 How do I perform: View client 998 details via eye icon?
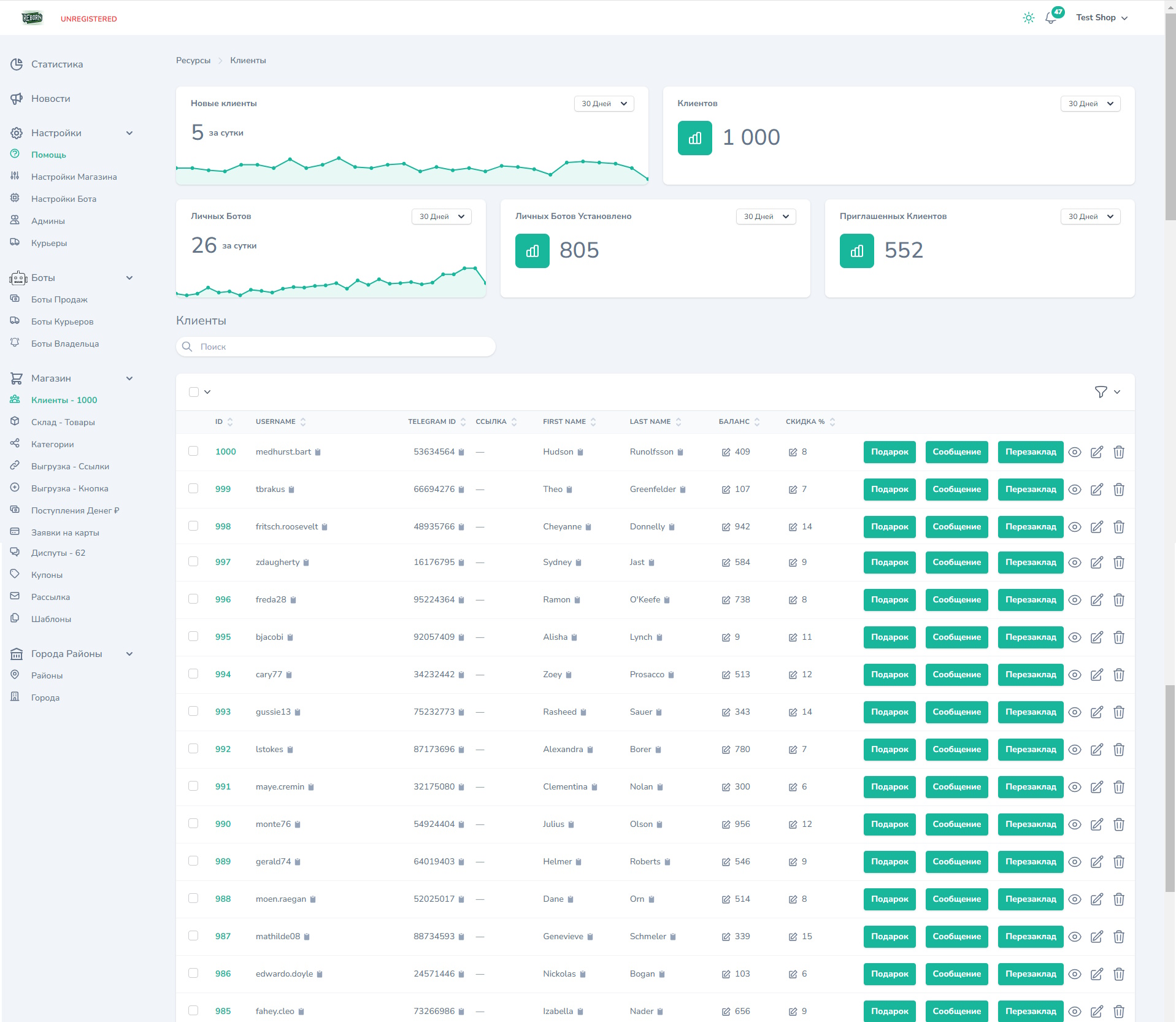(1074, 527)
